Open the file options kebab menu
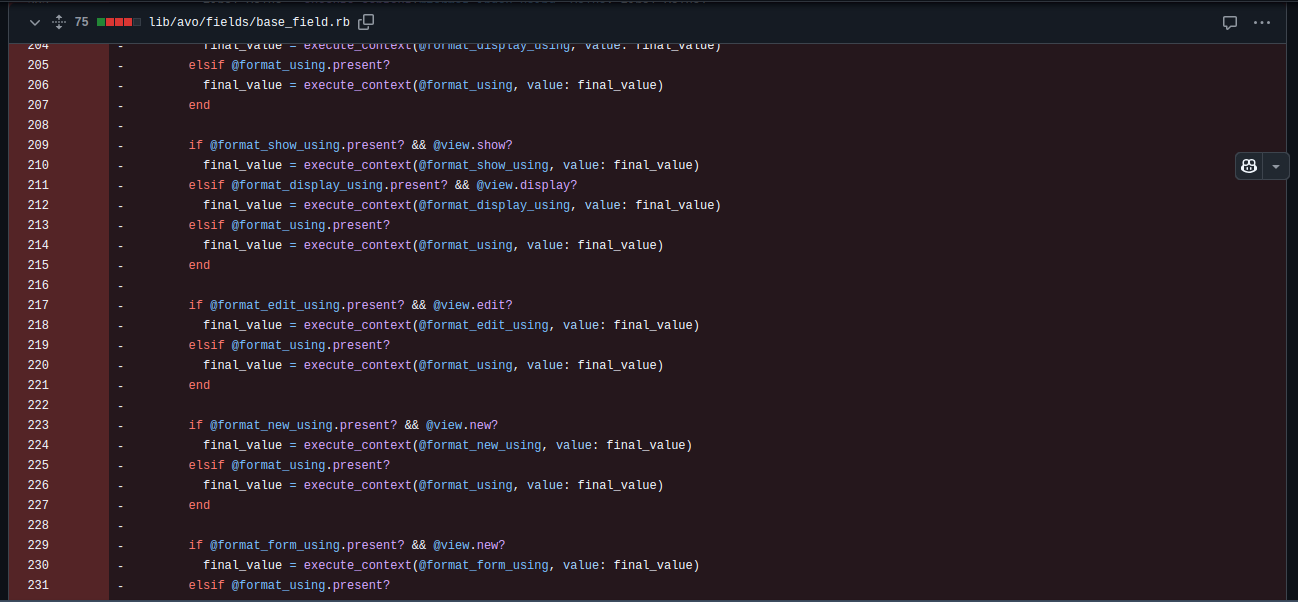The height and width of the screenshot is (602, 1298). 1262,22
